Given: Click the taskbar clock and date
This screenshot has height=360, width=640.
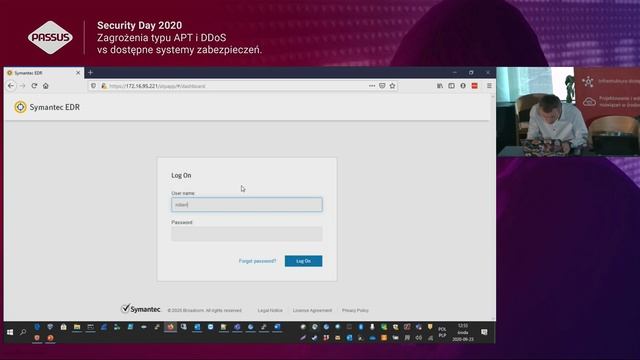Looking at the screenshot, I should 463,332.
